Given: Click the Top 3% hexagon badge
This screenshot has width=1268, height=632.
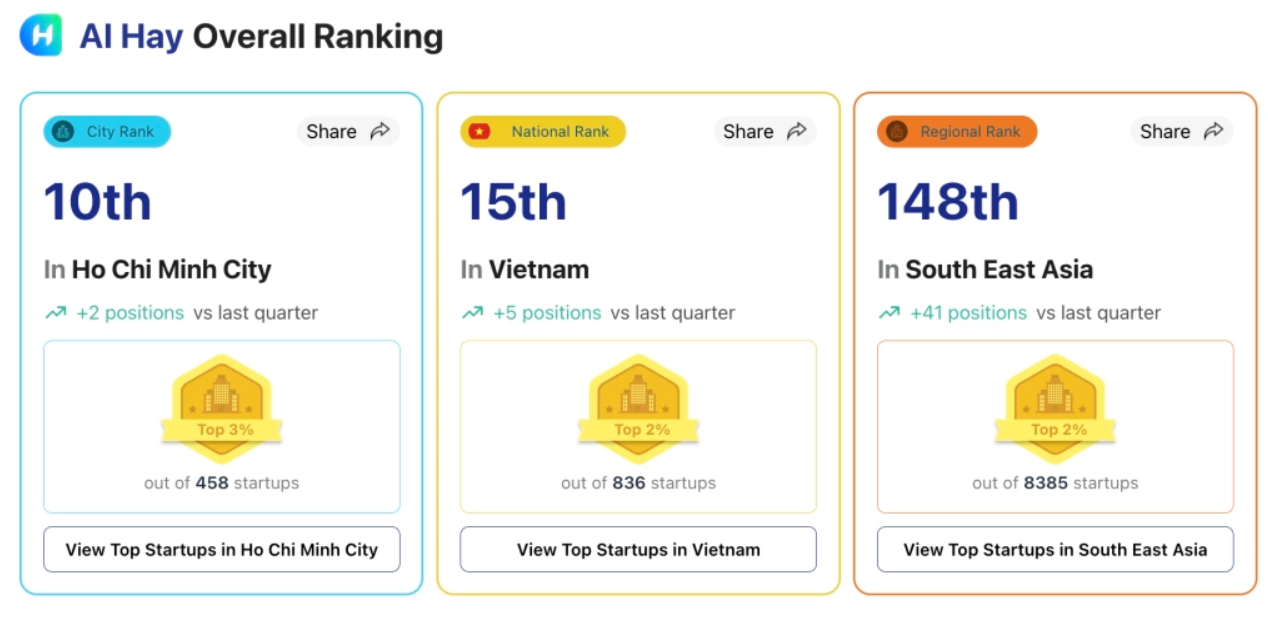Looking at the screenshot, I should click(222, 407).
